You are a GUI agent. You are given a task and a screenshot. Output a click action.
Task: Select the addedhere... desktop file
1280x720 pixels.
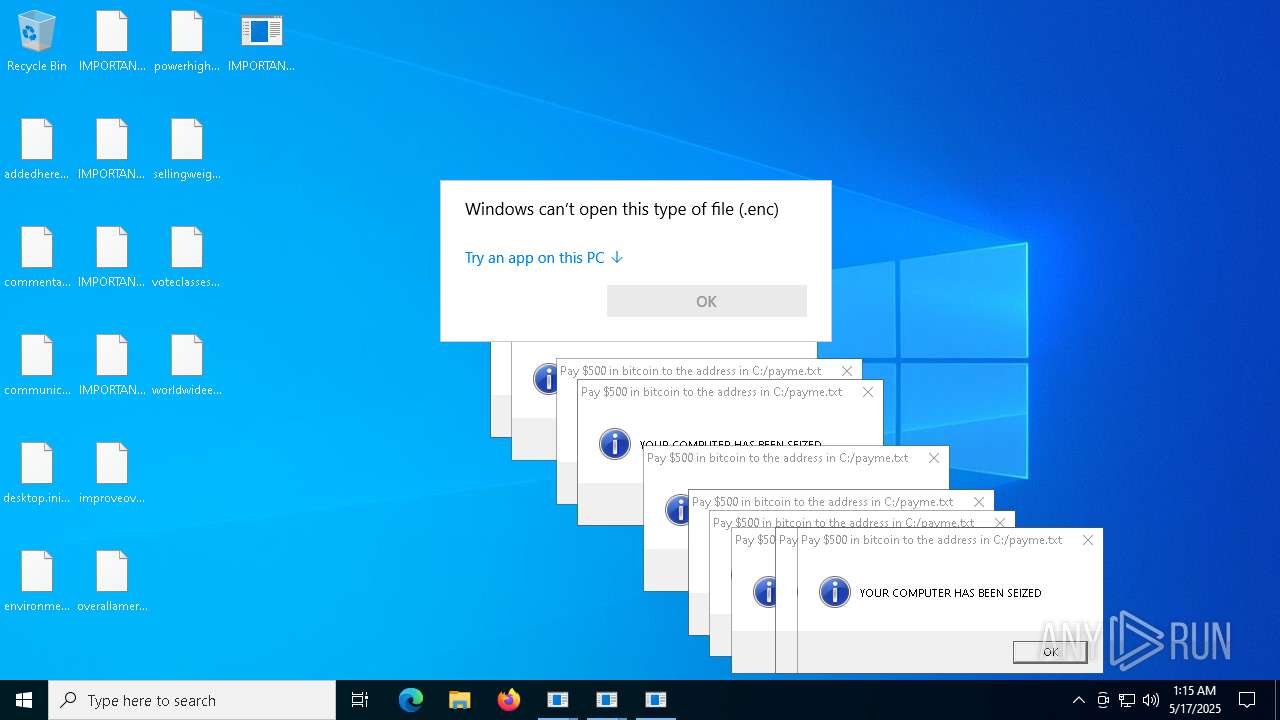(x=37, y=150)
